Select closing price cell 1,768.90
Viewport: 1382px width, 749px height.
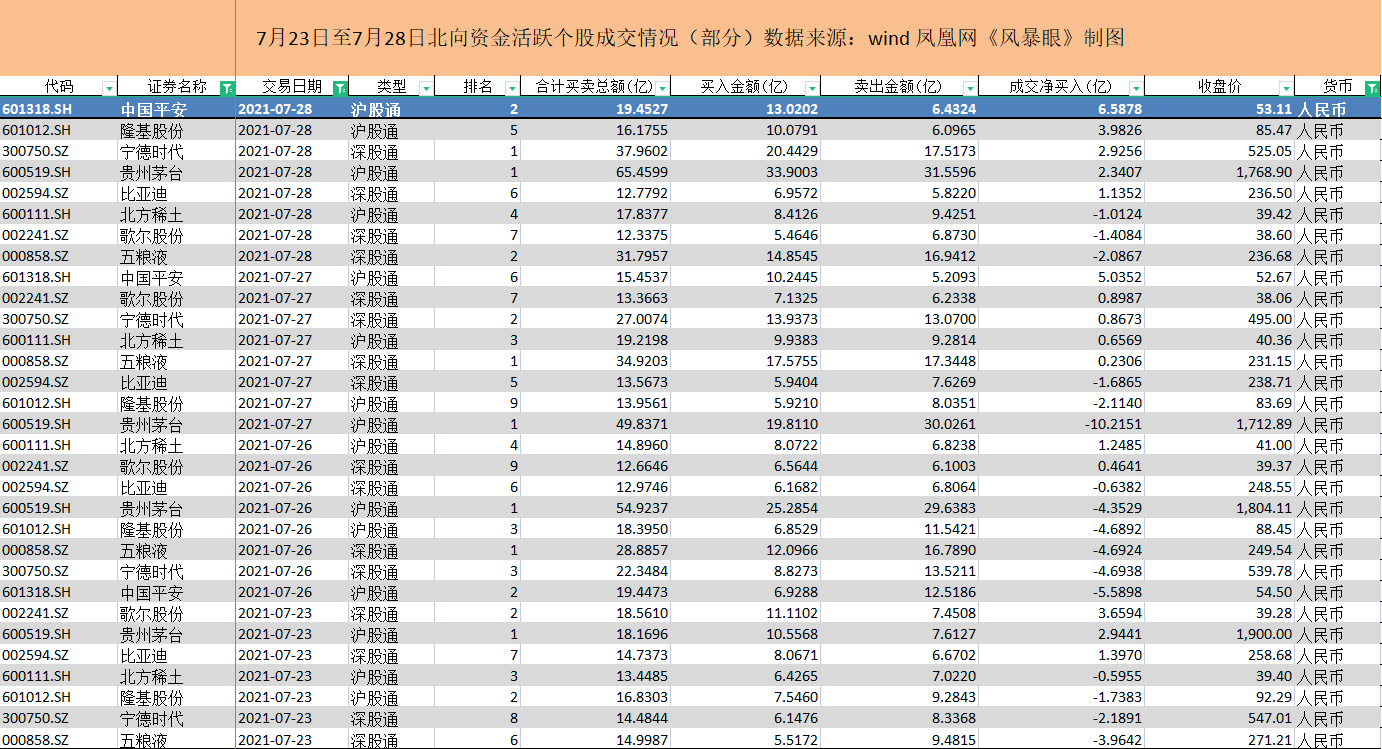(1219, 172)
